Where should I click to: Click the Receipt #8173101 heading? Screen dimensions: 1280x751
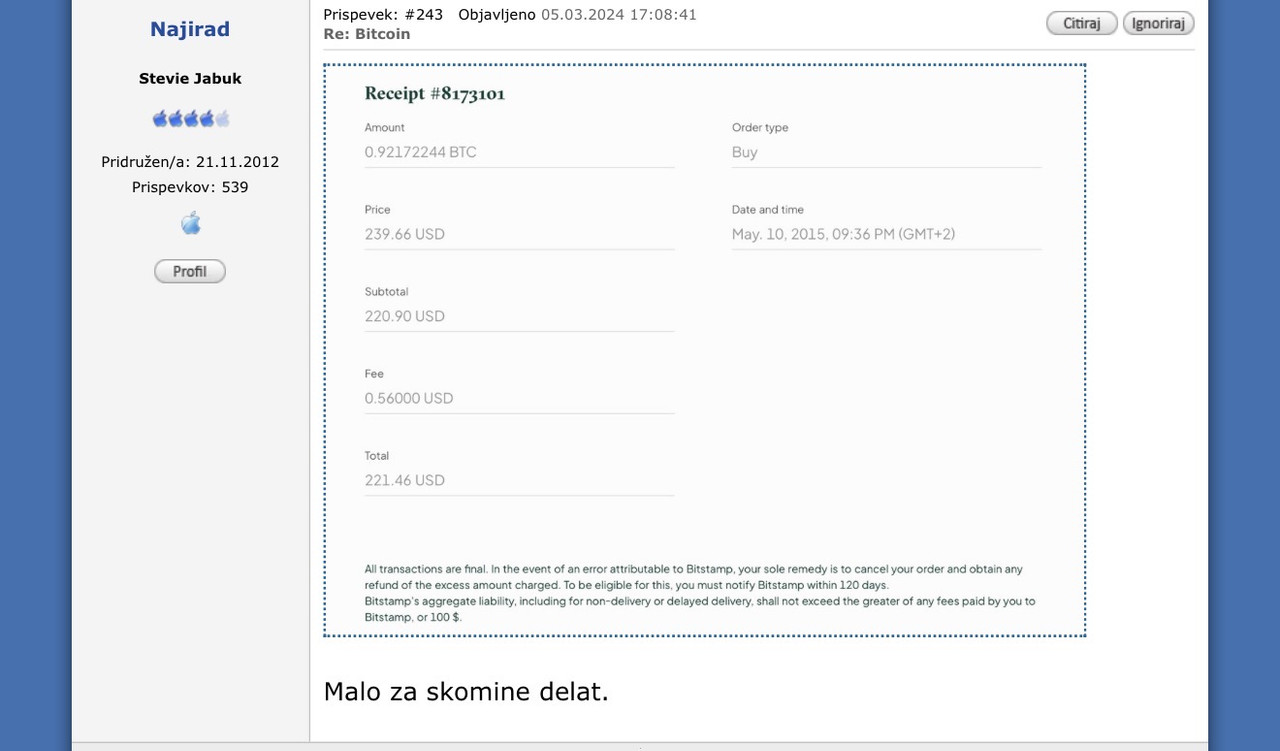pyautogui.click(x=435, y=94)
